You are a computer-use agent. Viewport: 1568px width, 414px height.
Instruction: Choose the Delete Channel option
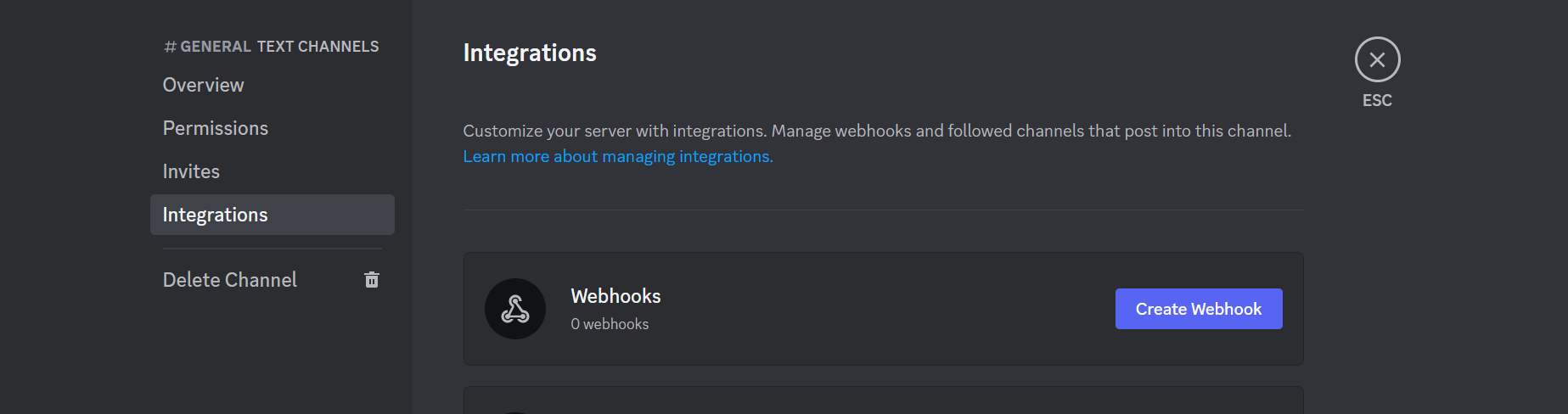pyautogui.click(x=230, y=280)
